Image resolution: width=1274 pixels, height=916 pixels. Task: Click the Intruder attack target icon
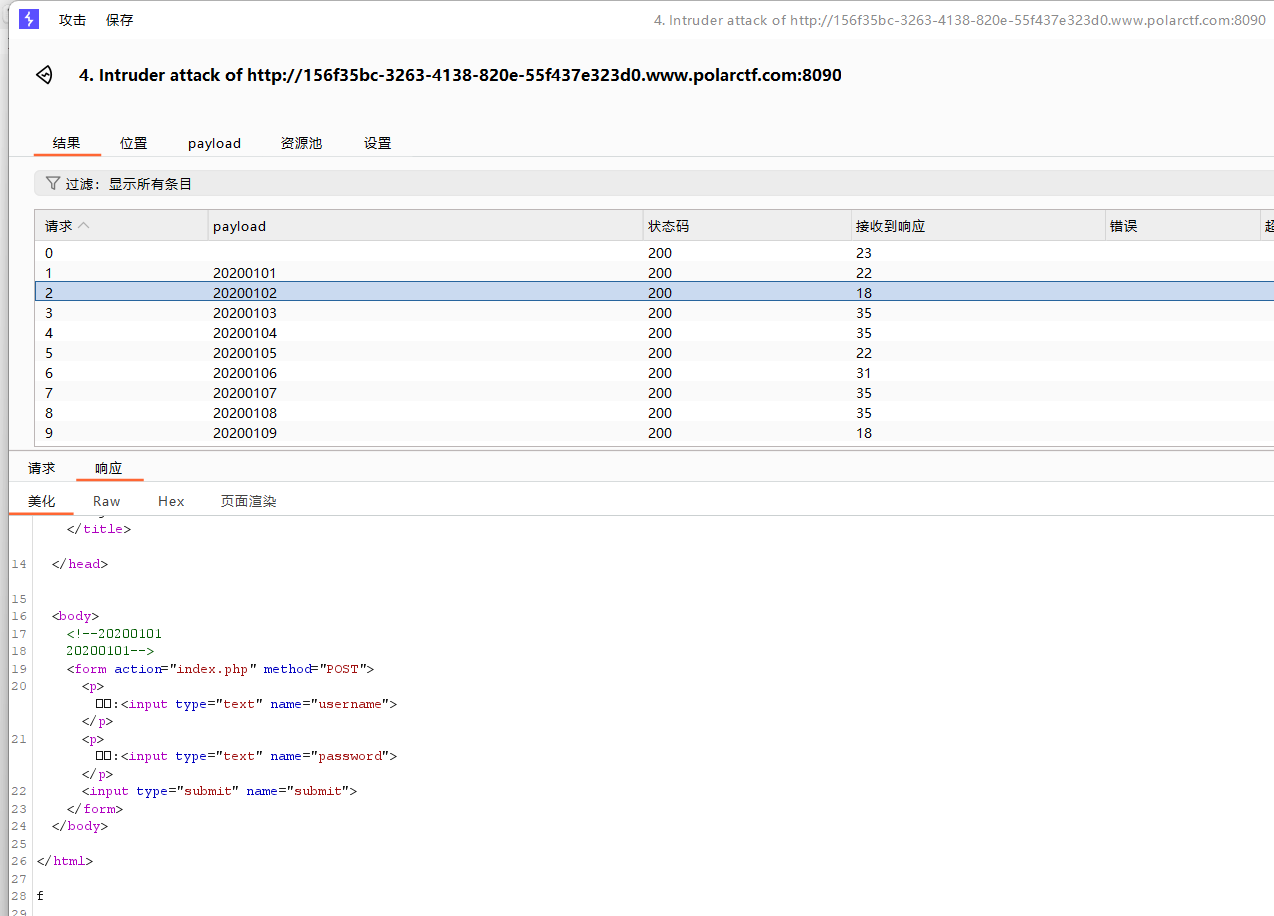pos(44,75)
